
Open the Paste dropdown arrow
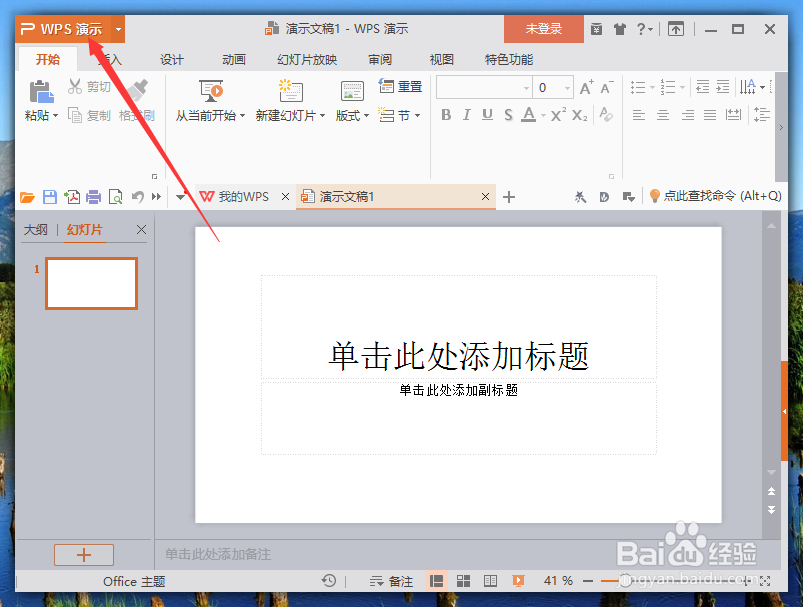tap(55, 116)
